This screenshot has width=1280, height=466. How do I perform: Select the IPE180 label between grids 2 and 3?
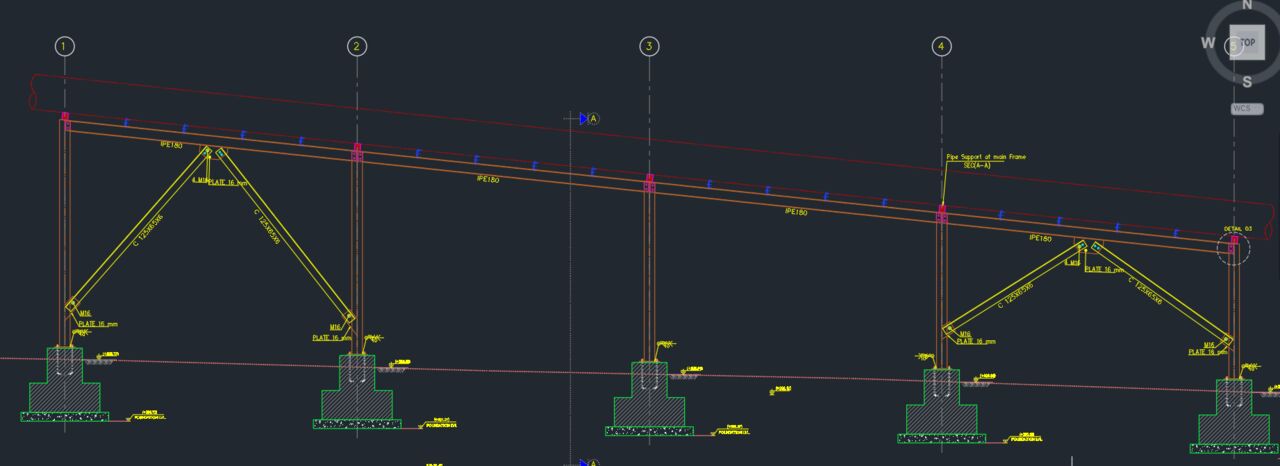[x=488, y=179]
